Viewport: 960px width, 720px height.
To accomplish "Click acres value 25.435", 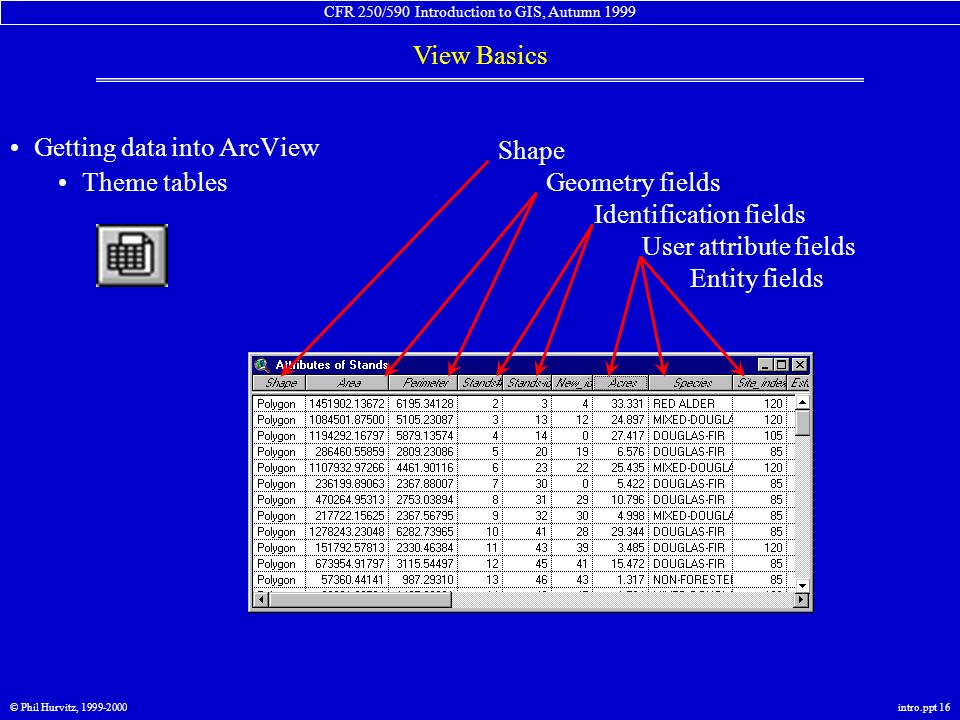I will tap(628, 468).
